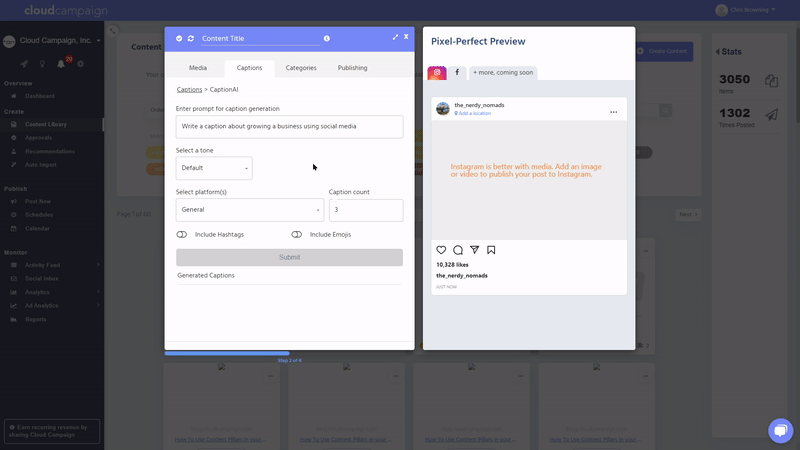Expand the Ad Analytics submenu

coord(98,305)
